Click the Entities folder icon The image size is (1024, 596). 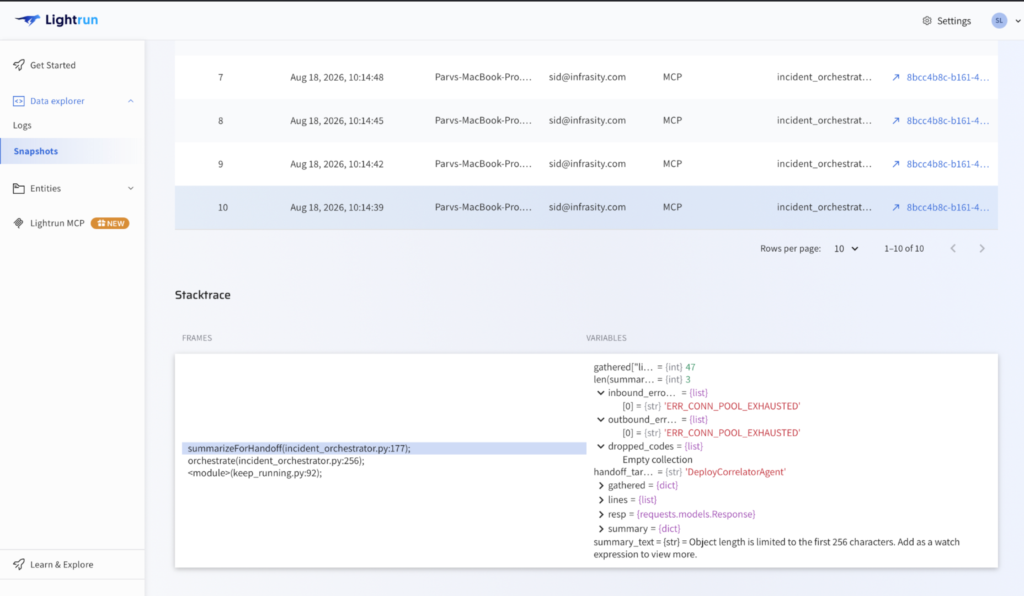pyautogui.click(x=18, y=188)
